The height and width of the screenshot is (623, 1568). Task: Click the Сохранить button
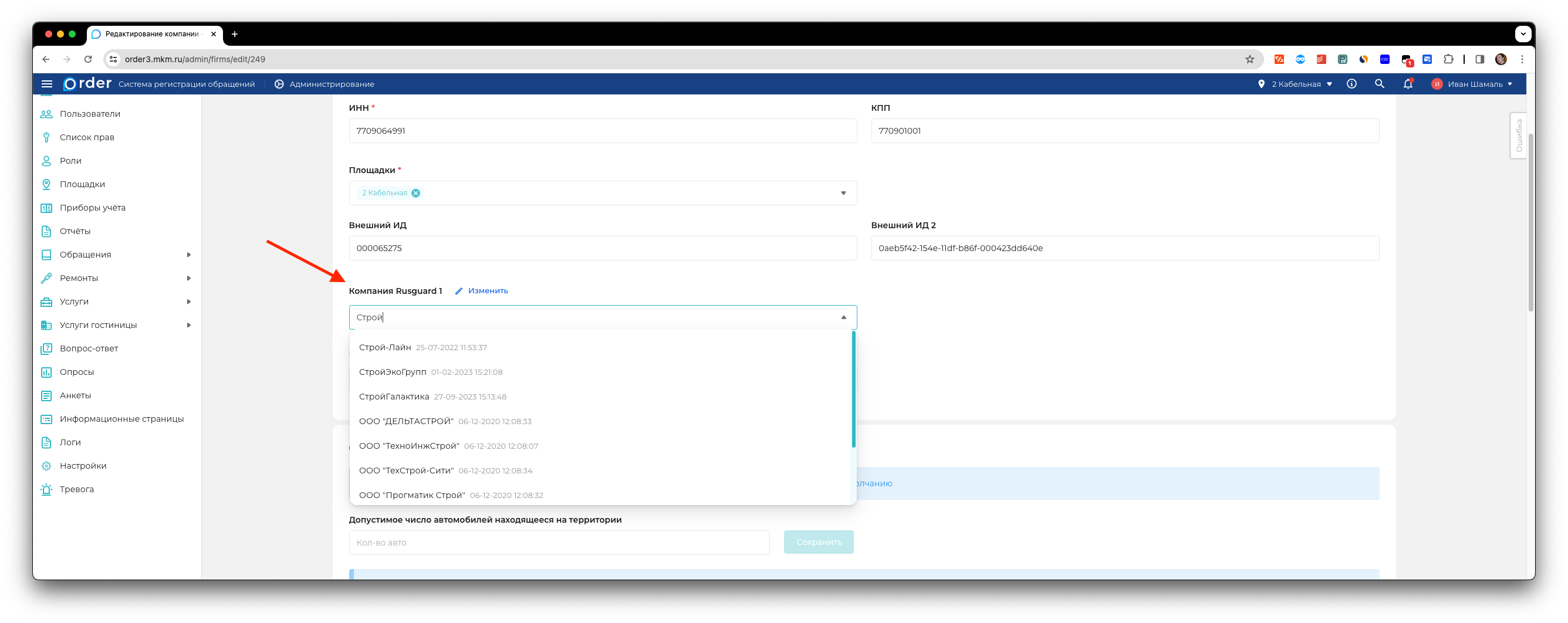pyautogui.click(x=818, y=542)
